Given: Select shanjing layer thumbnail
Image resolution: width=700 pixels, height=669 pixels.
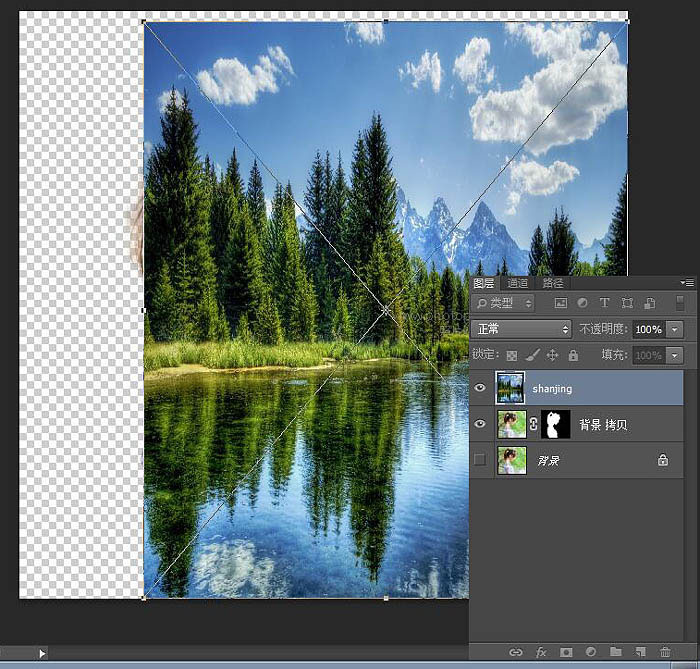Looking at the screenshot, I should point(510,387).
